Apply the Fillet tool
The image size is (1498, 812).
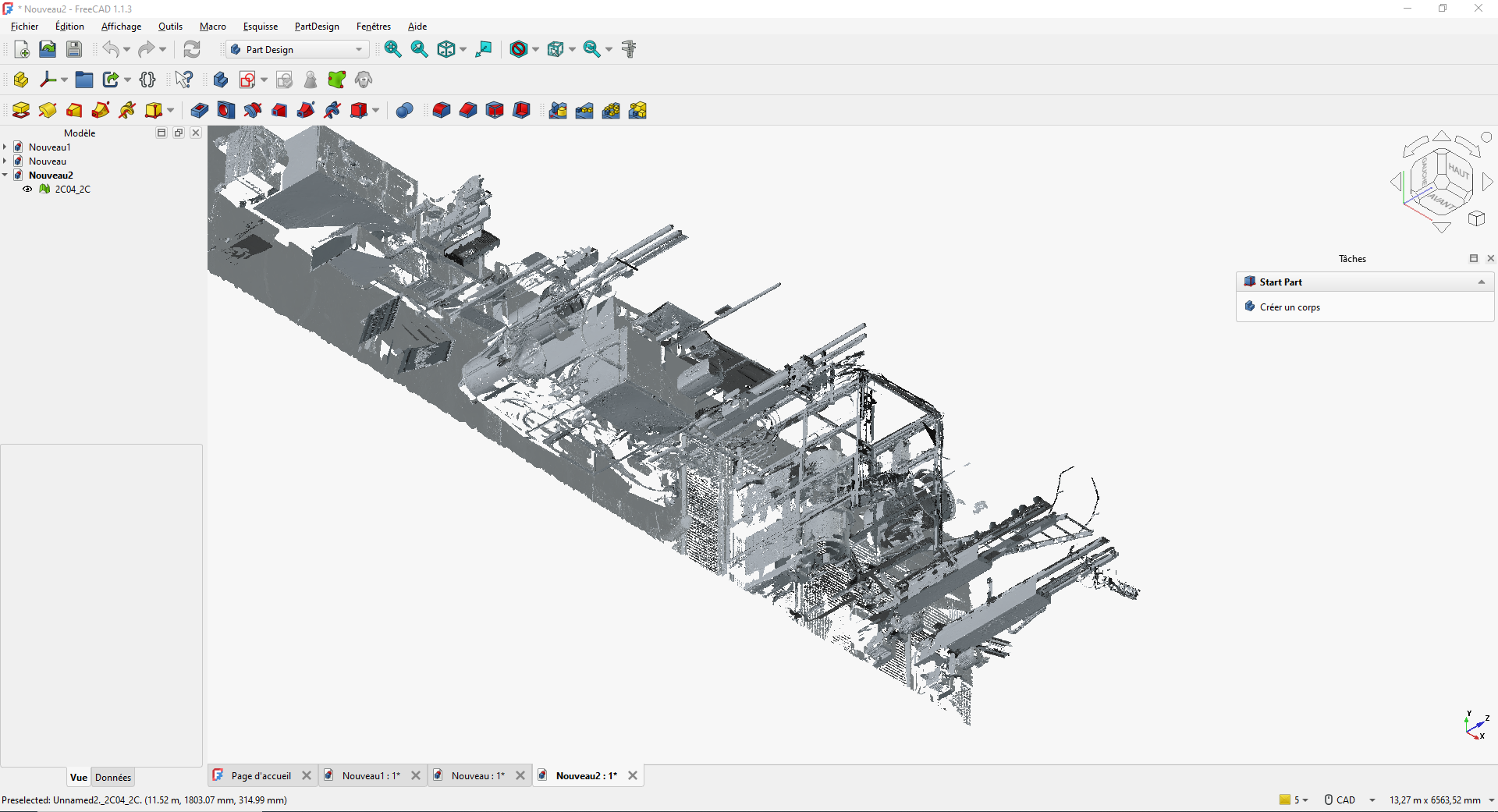click(x=442, y=110)
